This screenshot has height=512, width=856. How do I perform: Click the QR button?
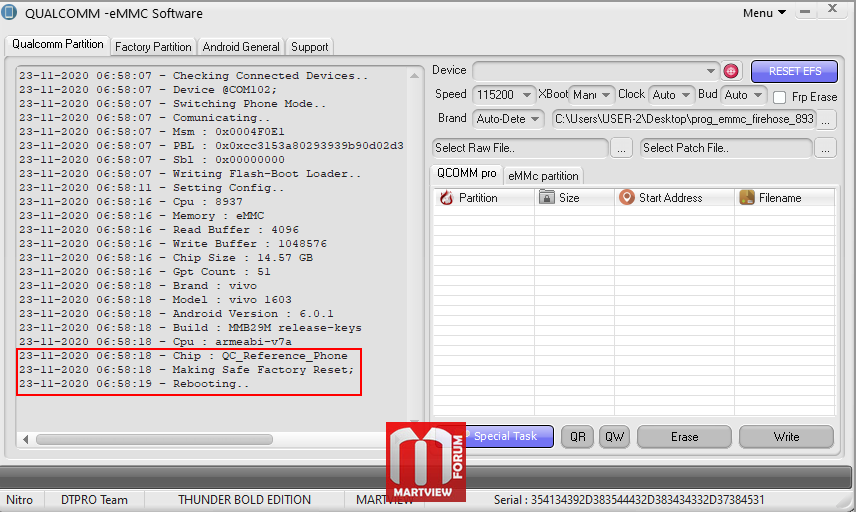(x=578, y=437)
